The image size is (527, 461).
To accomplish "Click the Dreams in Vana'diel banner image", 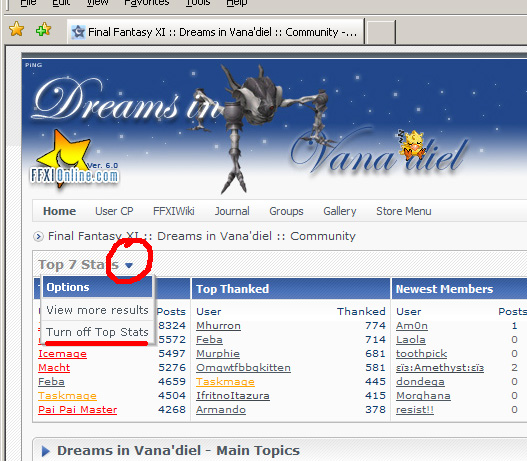I will click(274, 127).
